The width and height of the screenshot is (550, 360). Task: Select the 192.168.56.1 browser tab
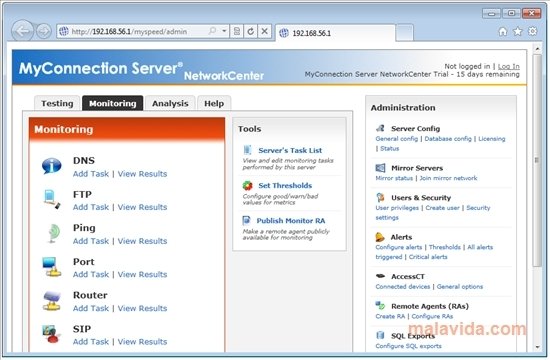[336, 33]
